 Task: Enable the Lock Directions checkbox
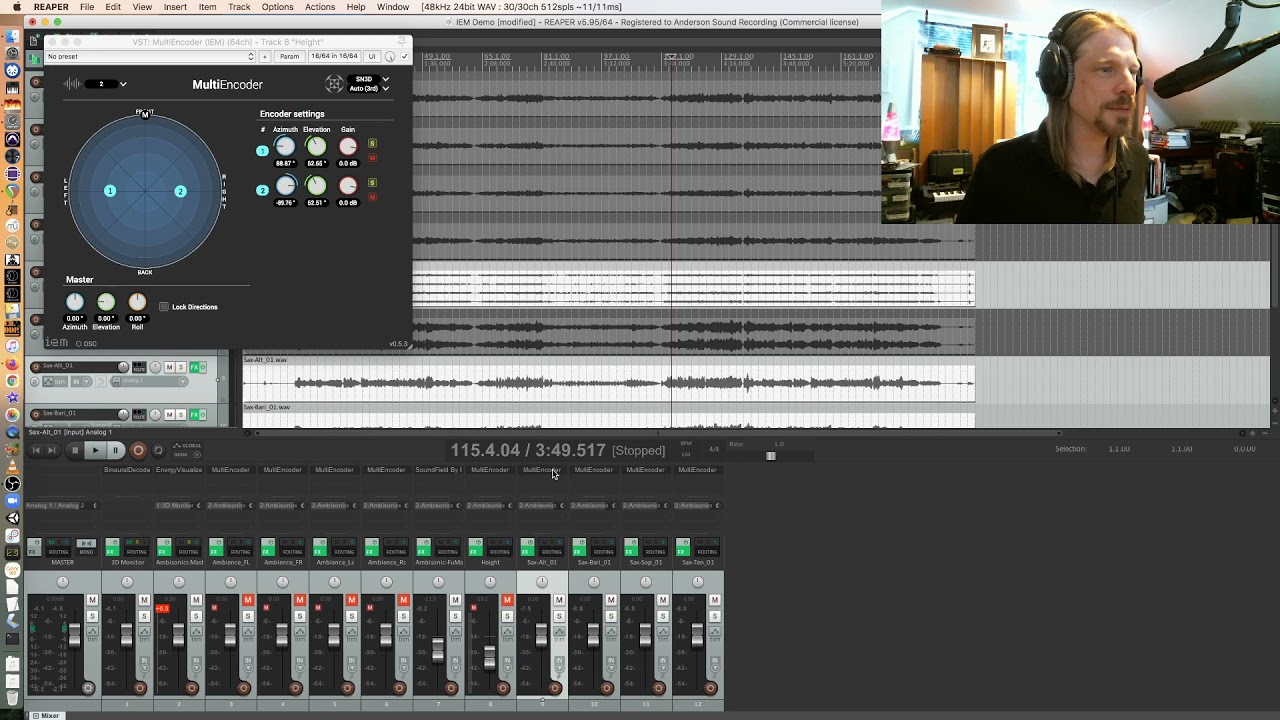164,307
